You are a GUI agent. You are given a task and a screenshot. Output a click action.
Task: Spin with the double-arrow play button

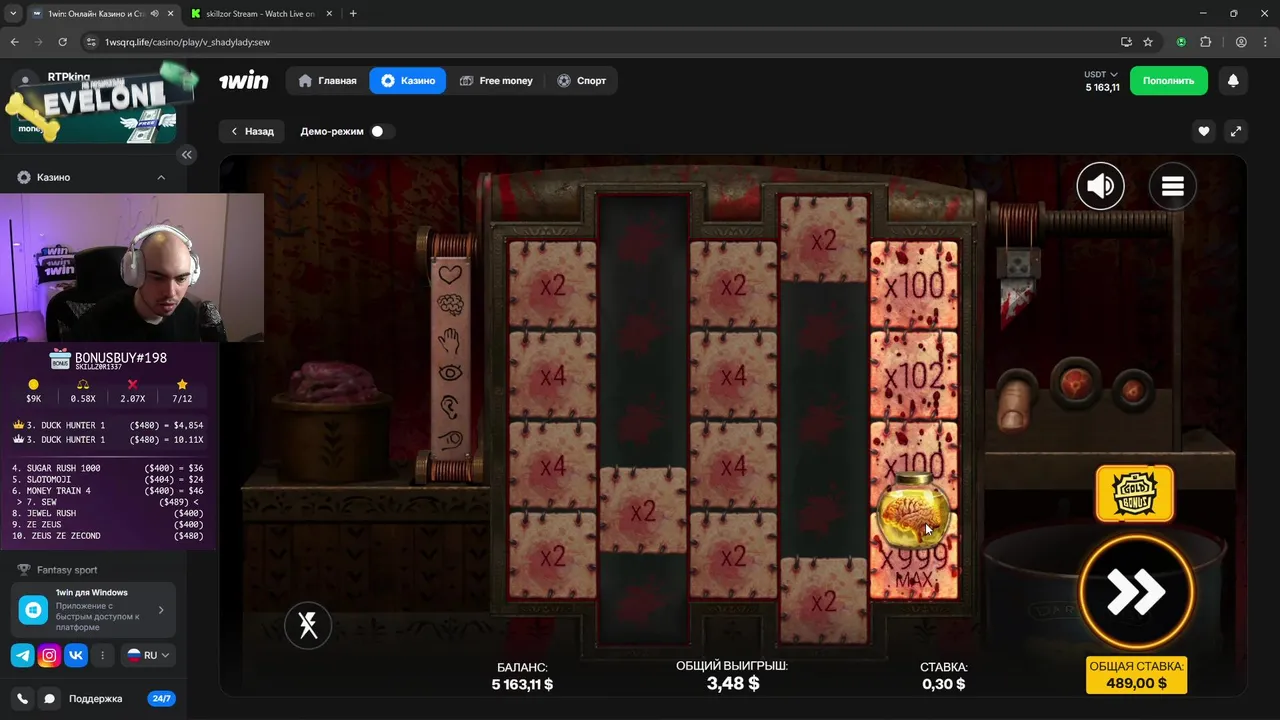point(1136,592)
